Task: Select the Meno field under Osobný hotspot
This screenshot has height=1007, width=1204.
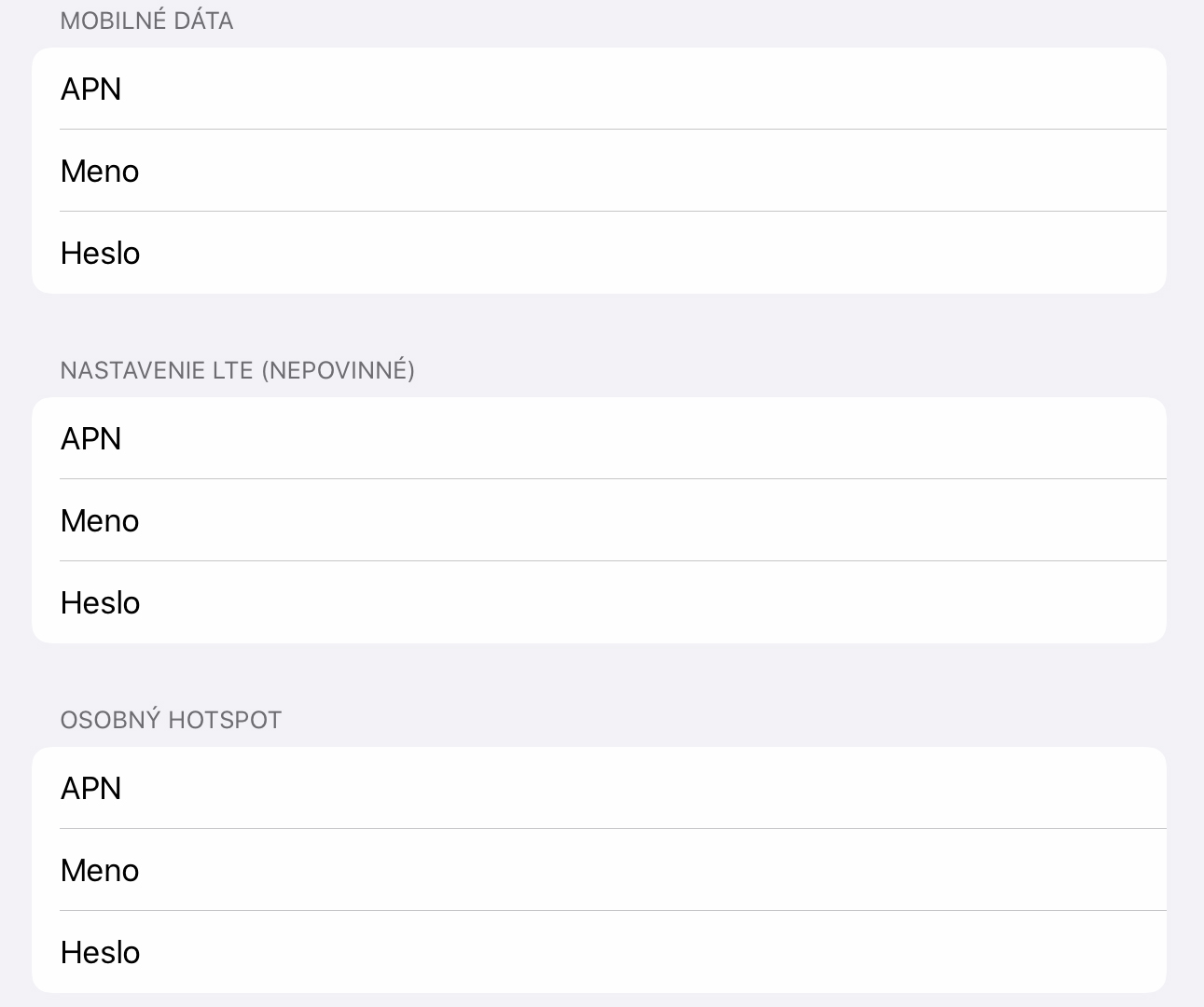Action: click(x=599, y=870)
